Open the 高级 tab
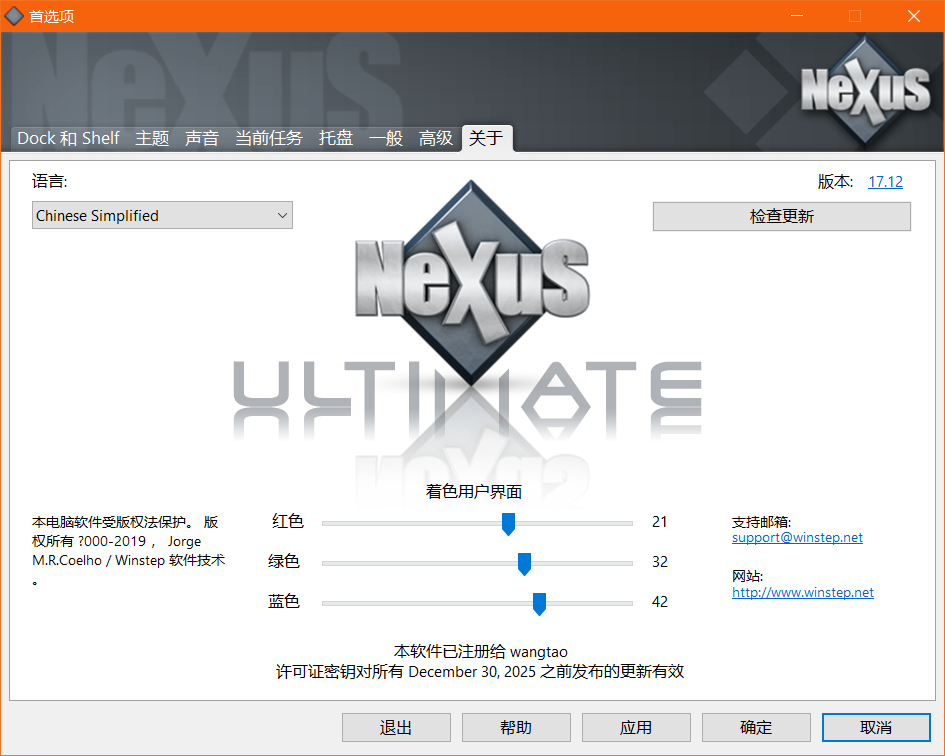 435,139
